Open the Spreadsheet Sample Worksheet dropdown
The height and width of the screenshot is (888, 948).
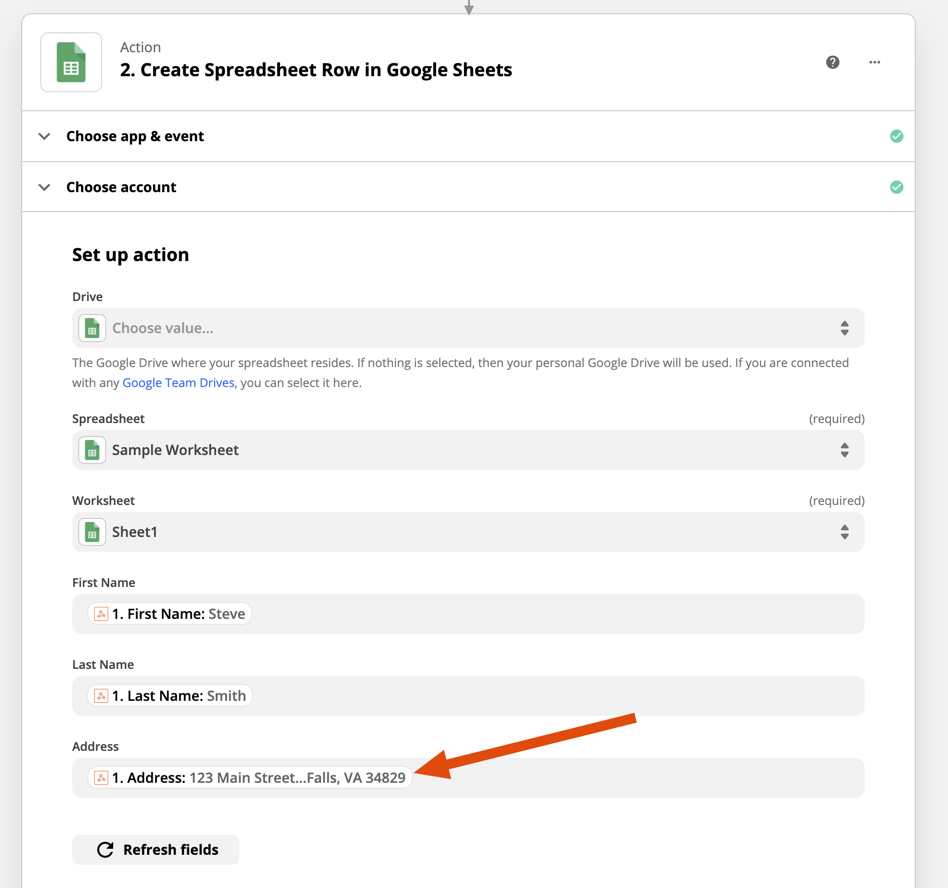pos(468,450)
